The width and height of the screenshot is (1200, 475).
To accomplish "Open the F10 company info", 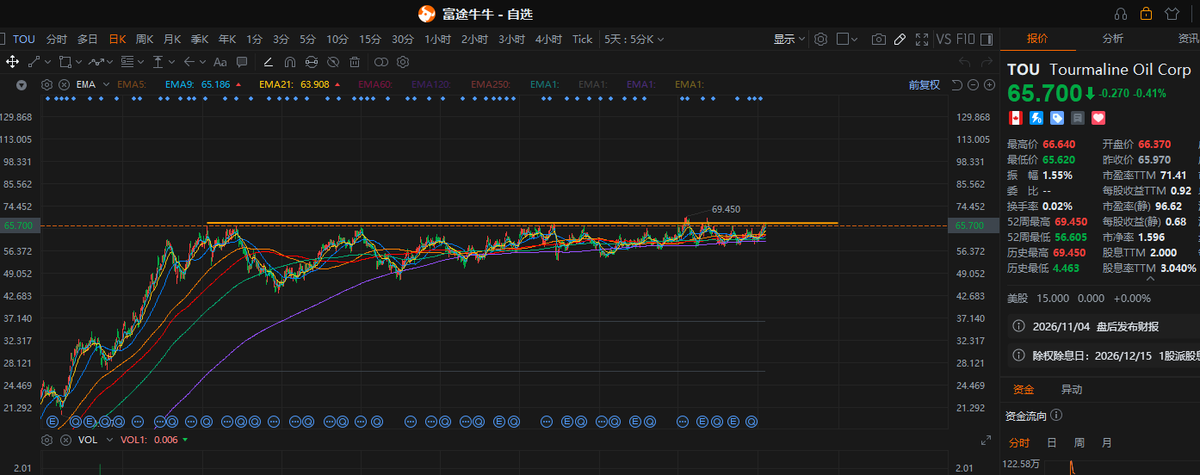I will 966,39.
